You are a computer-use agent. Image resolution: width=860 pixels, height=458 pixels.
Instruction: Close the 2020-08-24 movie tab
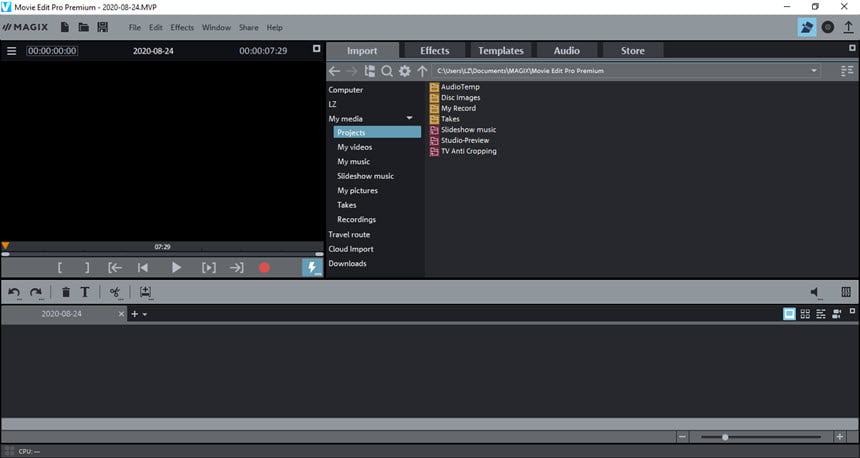[x=121, y=314]
